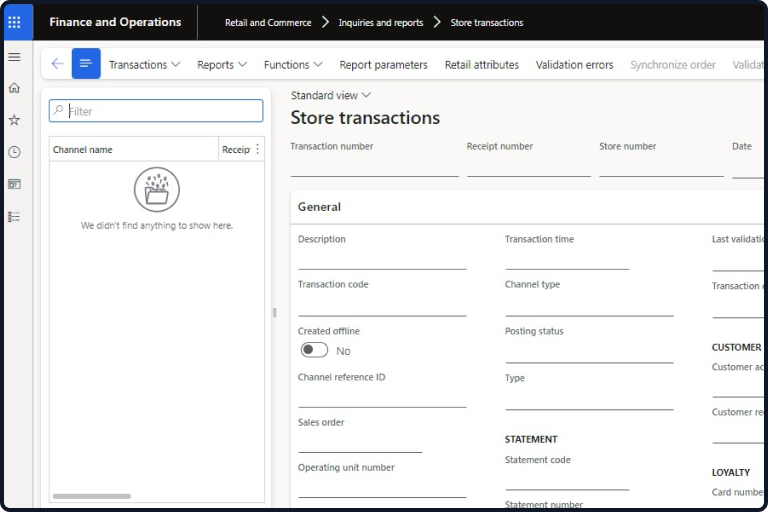Click the pane splitter handle

coord(274,313)
